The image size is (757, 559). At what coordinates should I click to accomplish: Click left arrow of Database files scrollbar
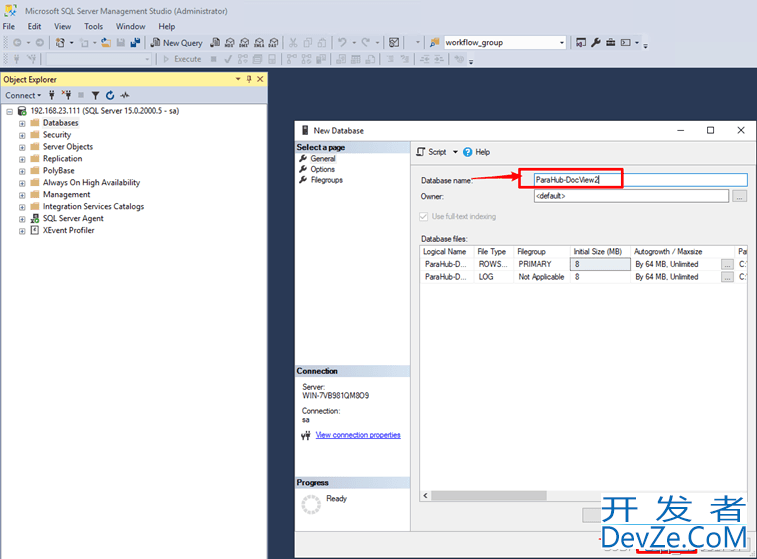pyautogui.click(x=425, y=496)
